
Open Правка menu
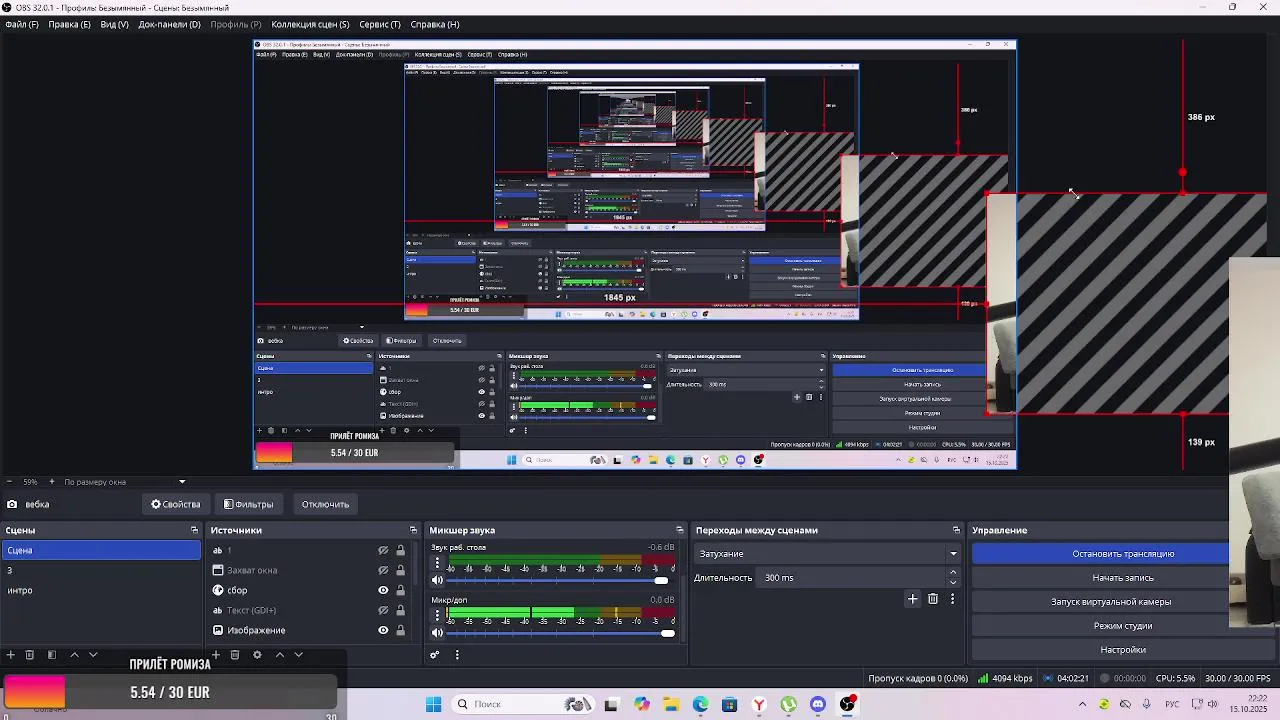[x=69, y=24]
